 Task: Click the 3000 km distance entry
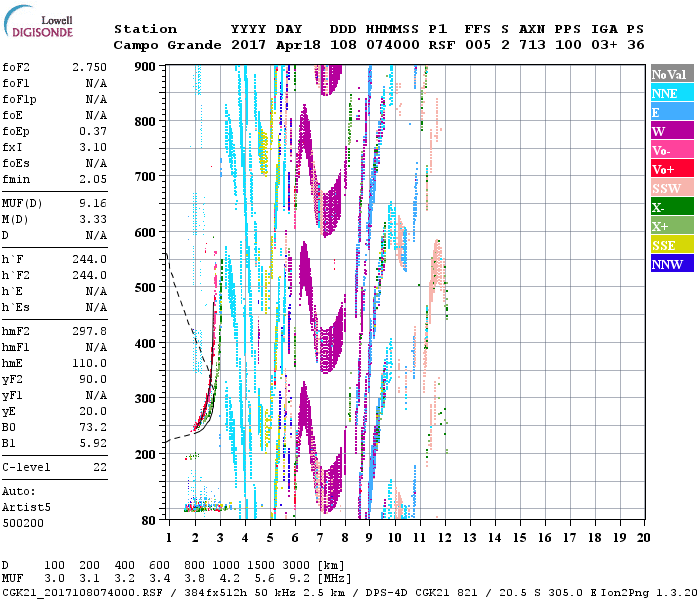[x=296, y=565]
